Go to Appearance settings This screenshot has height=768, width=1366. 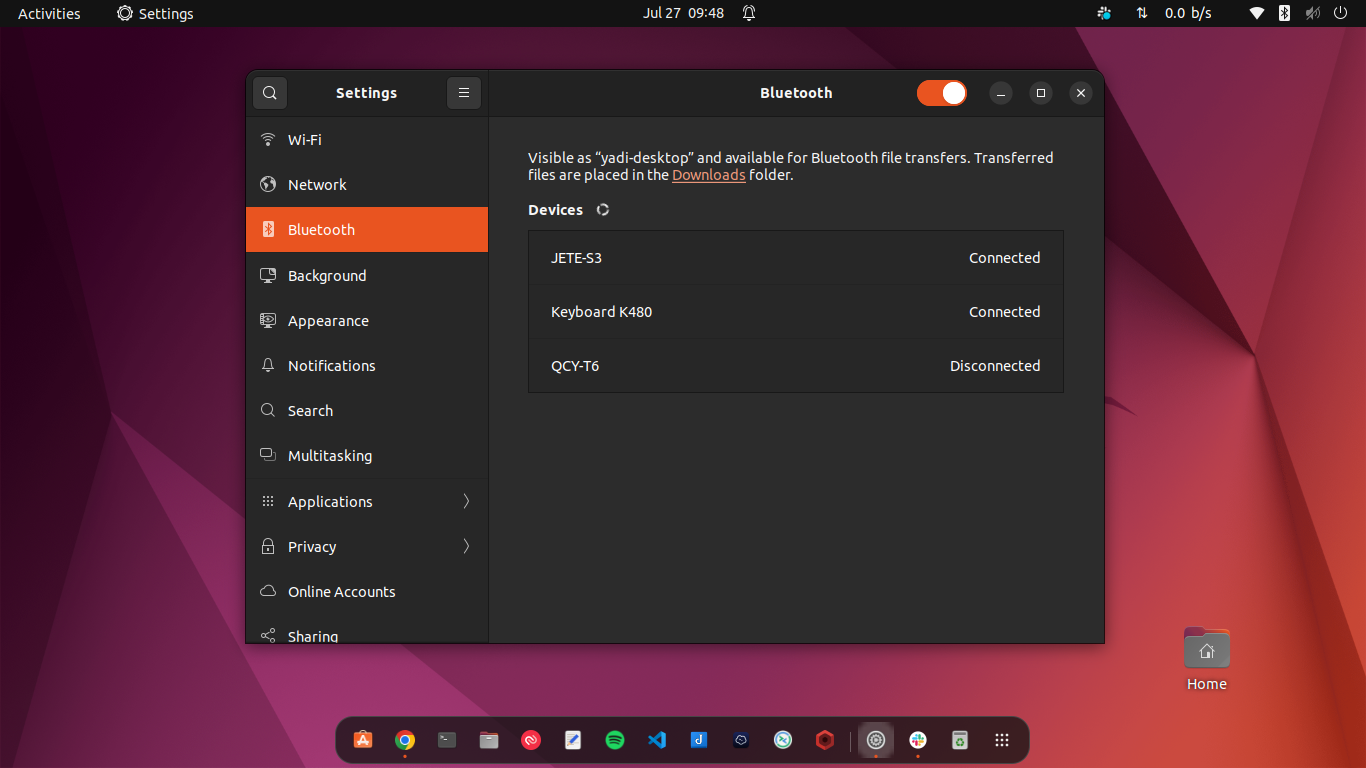[x=367, y=321]
